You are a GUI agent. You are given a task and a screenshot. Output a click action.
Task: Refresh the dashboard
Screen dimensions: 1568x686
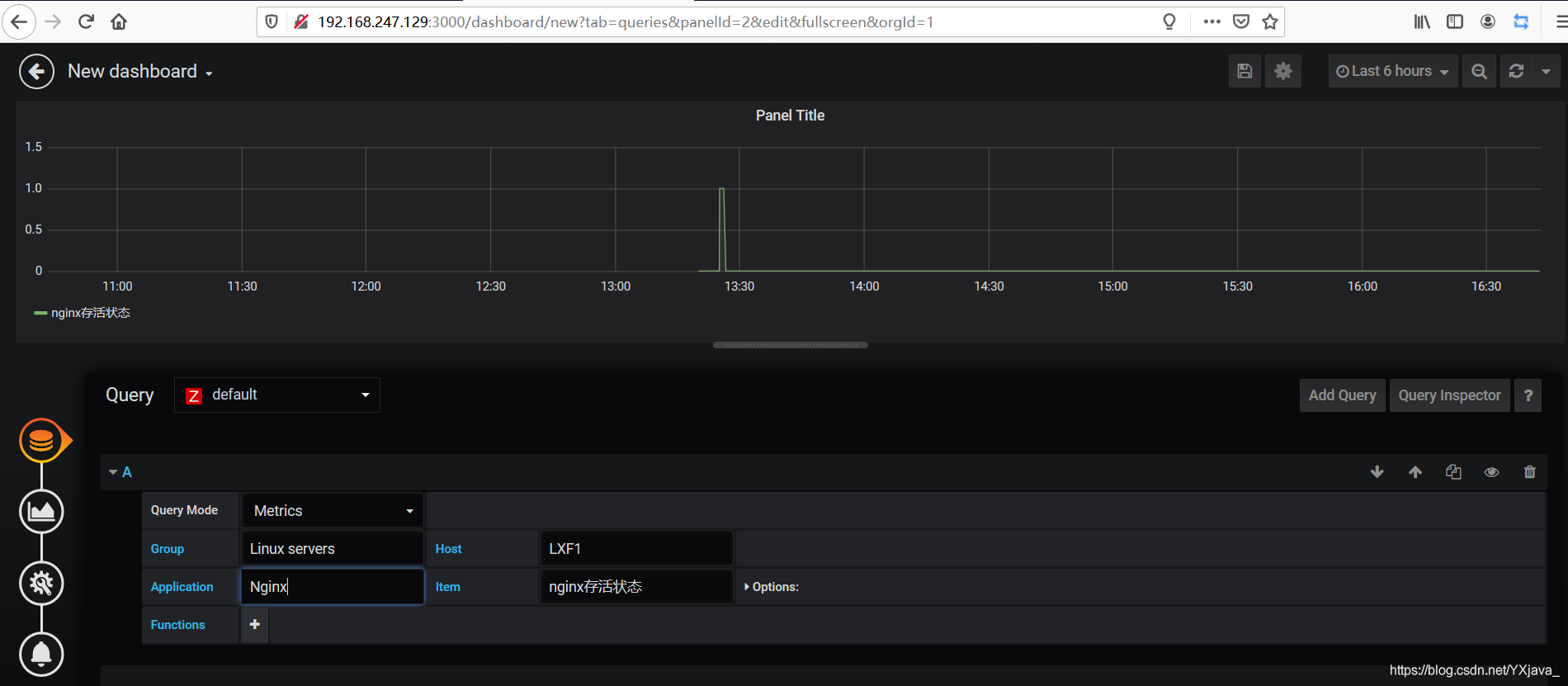tap(1516, 71)
